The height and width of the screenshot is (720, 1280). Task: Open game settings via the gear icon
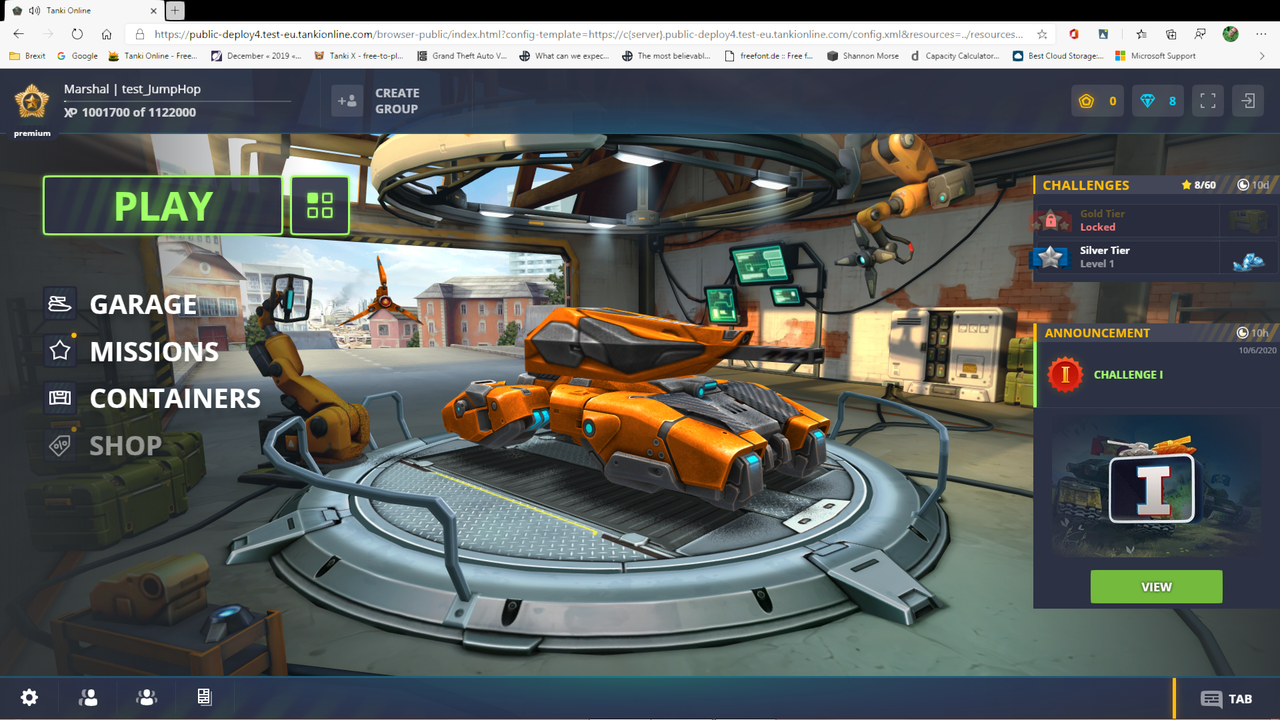tap(29, 697)
